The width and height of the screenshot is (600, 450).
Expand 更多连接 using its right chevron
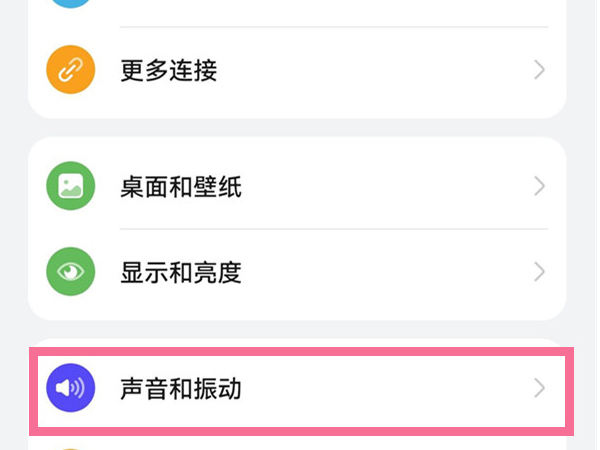pos(539,70)
